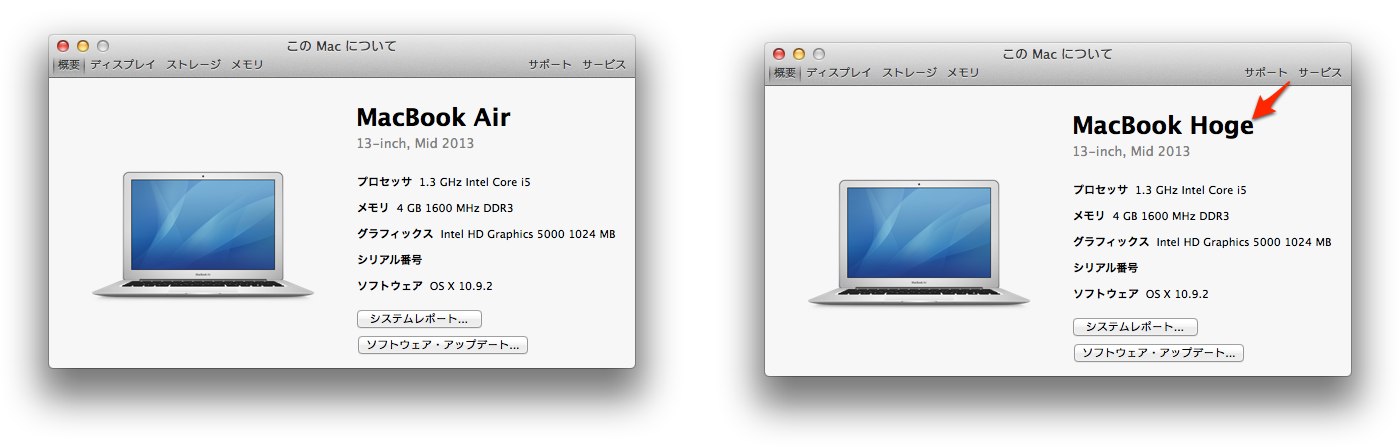The image size is (1400, 447).
Task: Click "Intel HD Graphics 5000 1024 MB" in MacBook Air window
Action: click(528, 234)
